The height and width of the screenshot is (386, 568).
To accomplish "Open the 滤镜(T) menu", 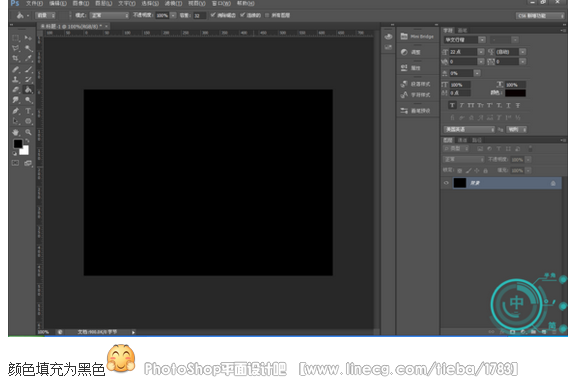I will pos(173,3).
